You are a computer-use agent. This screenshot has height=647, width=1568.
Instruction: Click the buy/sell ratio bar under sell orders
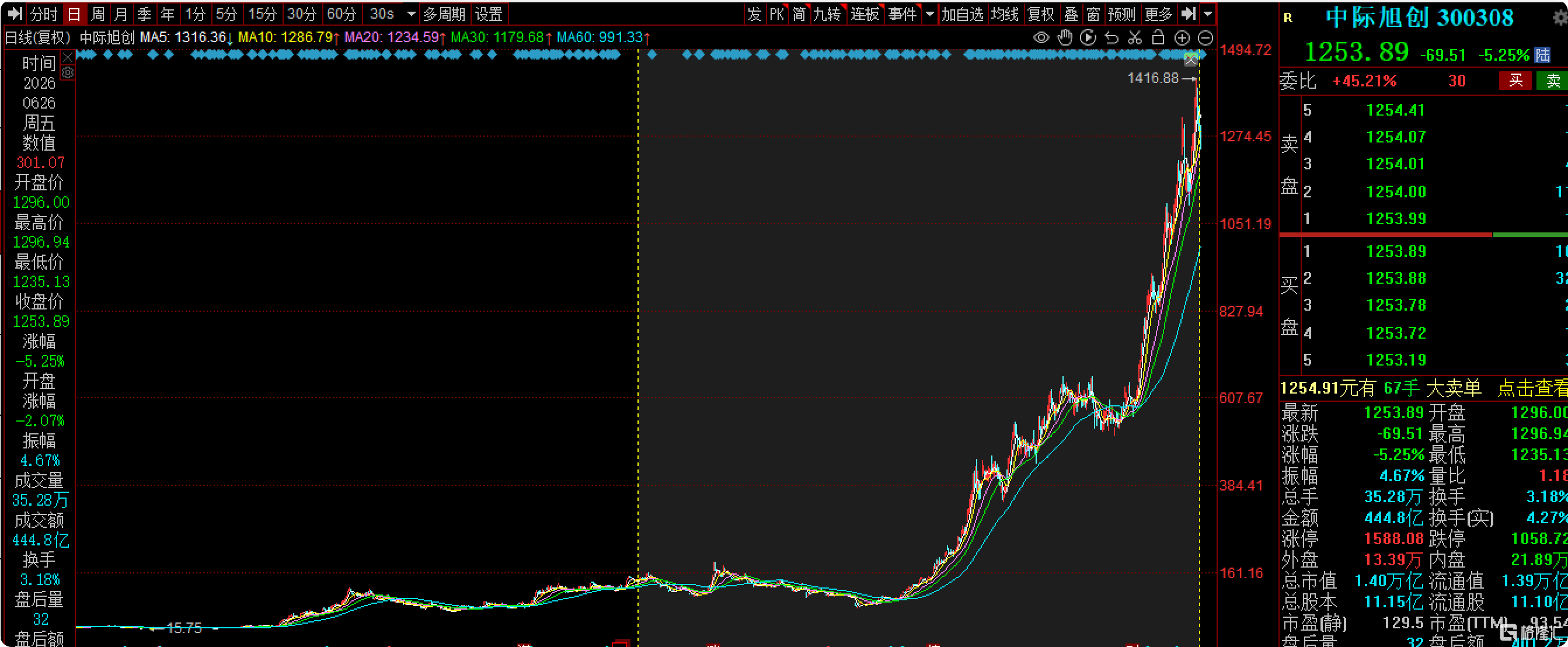coord(1423,234)
